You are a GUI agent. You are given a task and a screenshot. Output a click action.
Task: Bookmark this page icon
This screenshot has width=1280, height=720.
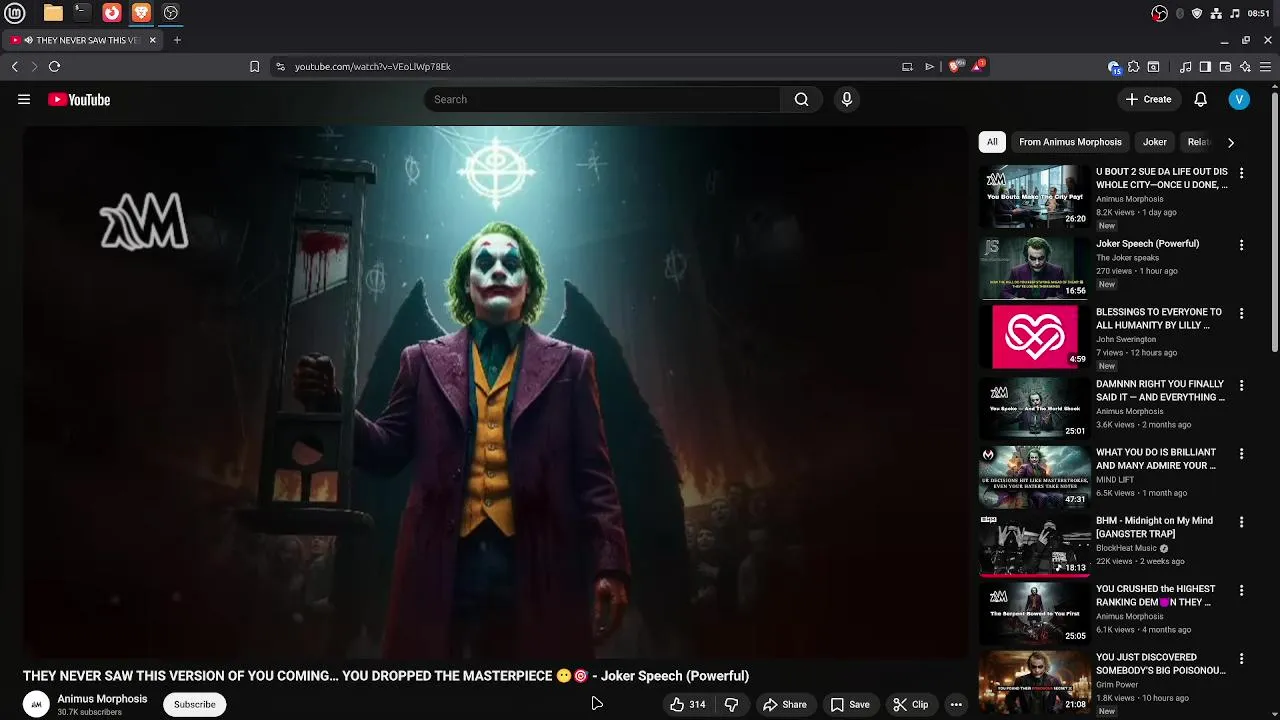pyautogui.click(x=254, y=66)
